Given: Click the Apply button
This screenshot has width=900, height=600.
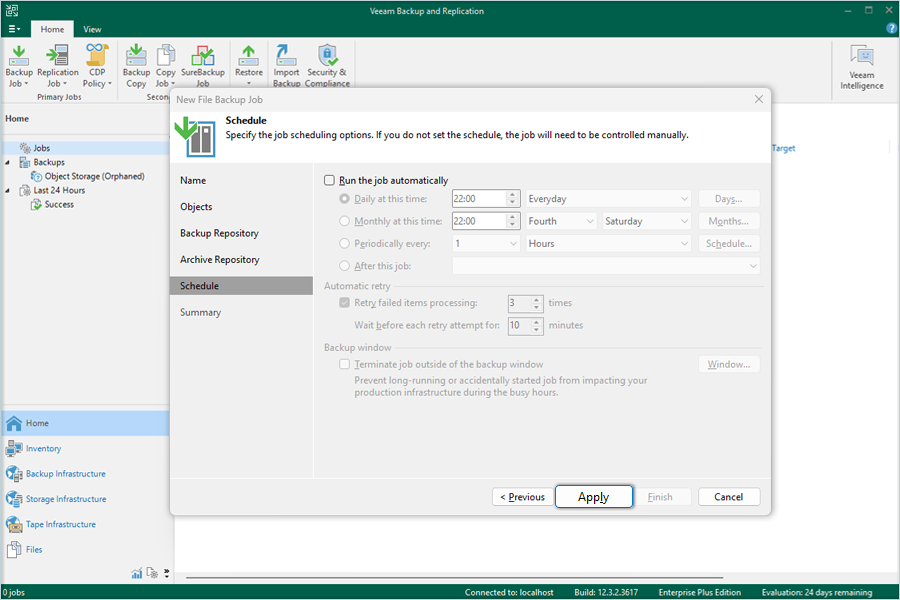Looking at the screenshot, I should point(593,497).
